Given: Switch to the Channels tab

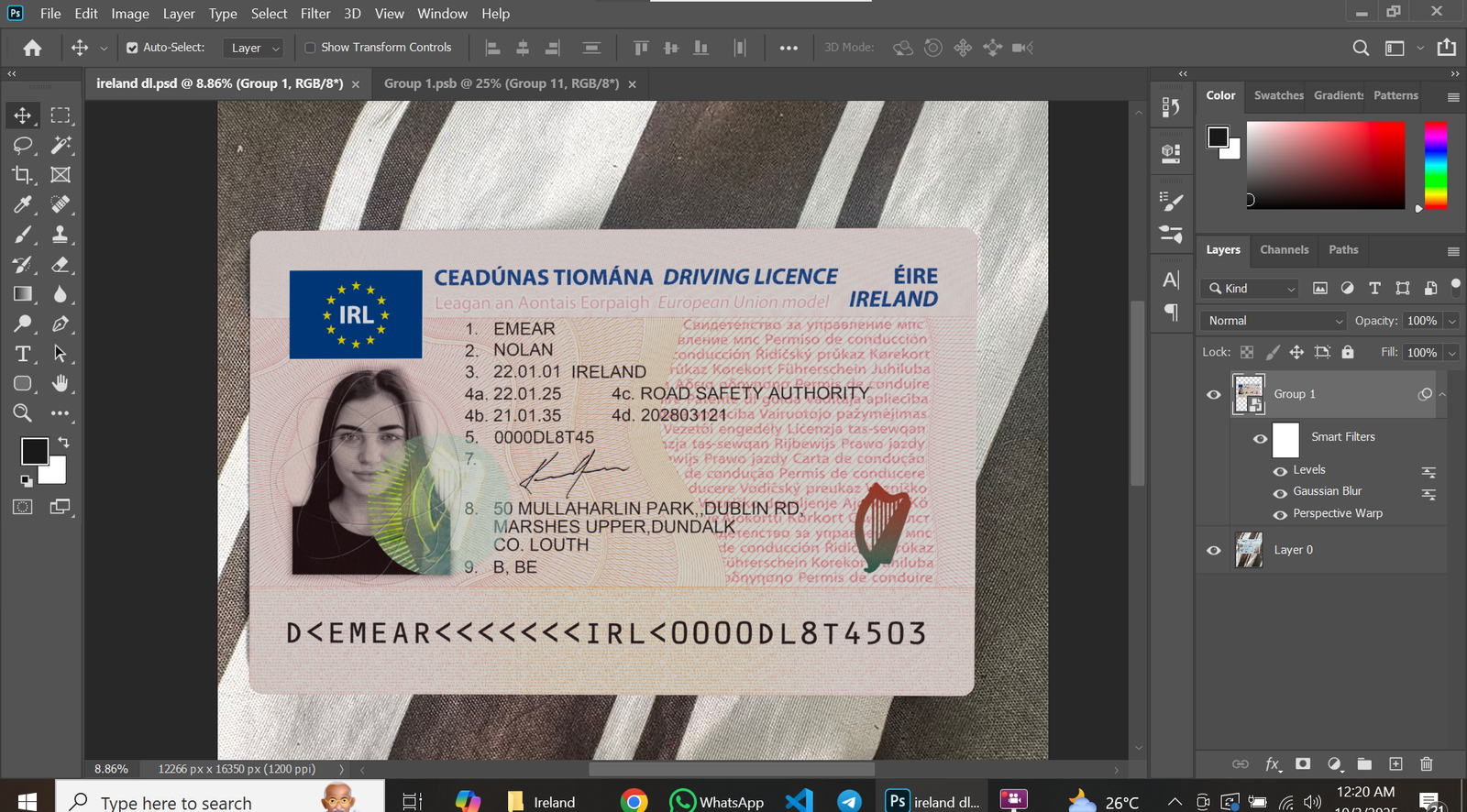Looking at the screenshot, I should coord(1284,249).
